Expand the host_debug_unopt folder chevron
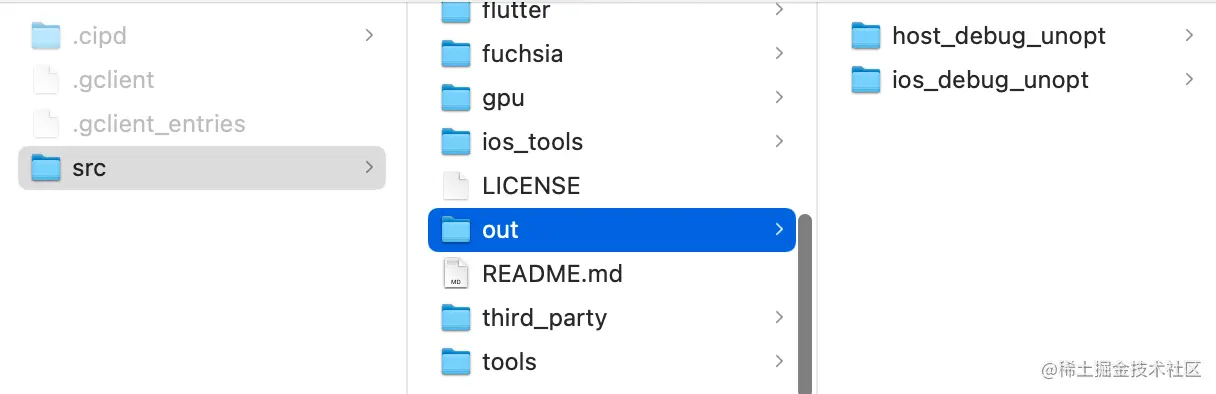The height and width of the screenshot is (394, 1216). coord(1189,36)
